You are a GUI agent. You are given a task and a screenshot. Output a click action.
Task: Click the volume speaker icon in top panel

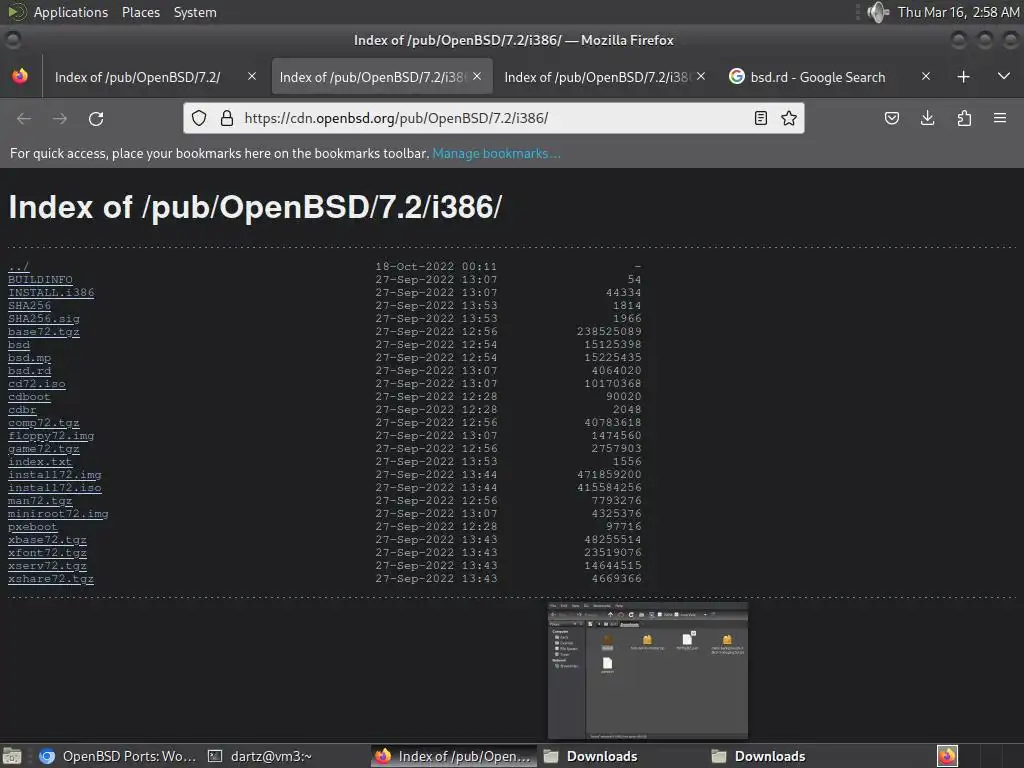coord(878,12)
